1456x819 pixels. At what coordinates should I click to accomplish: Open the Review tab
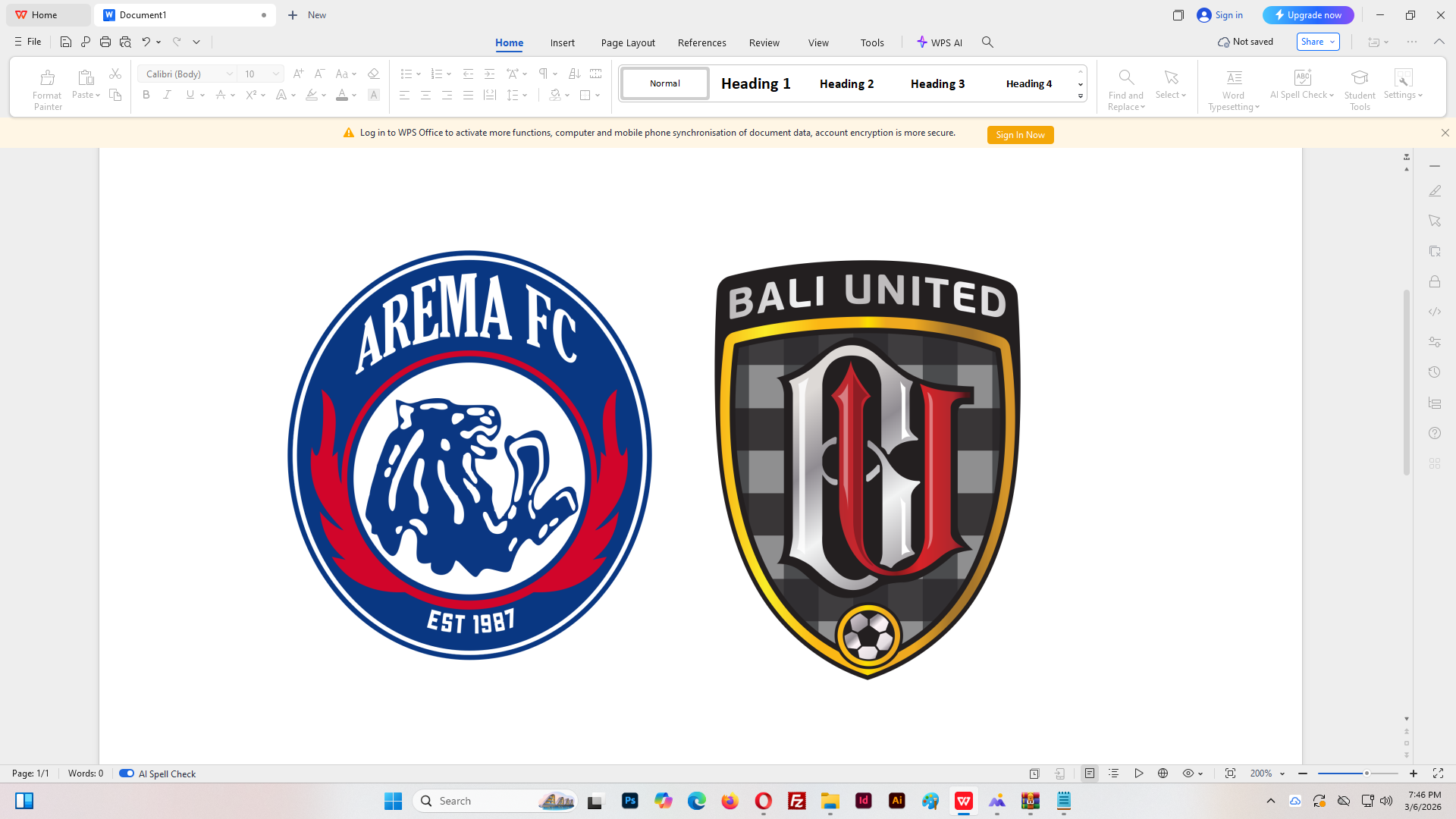(764, 42)
